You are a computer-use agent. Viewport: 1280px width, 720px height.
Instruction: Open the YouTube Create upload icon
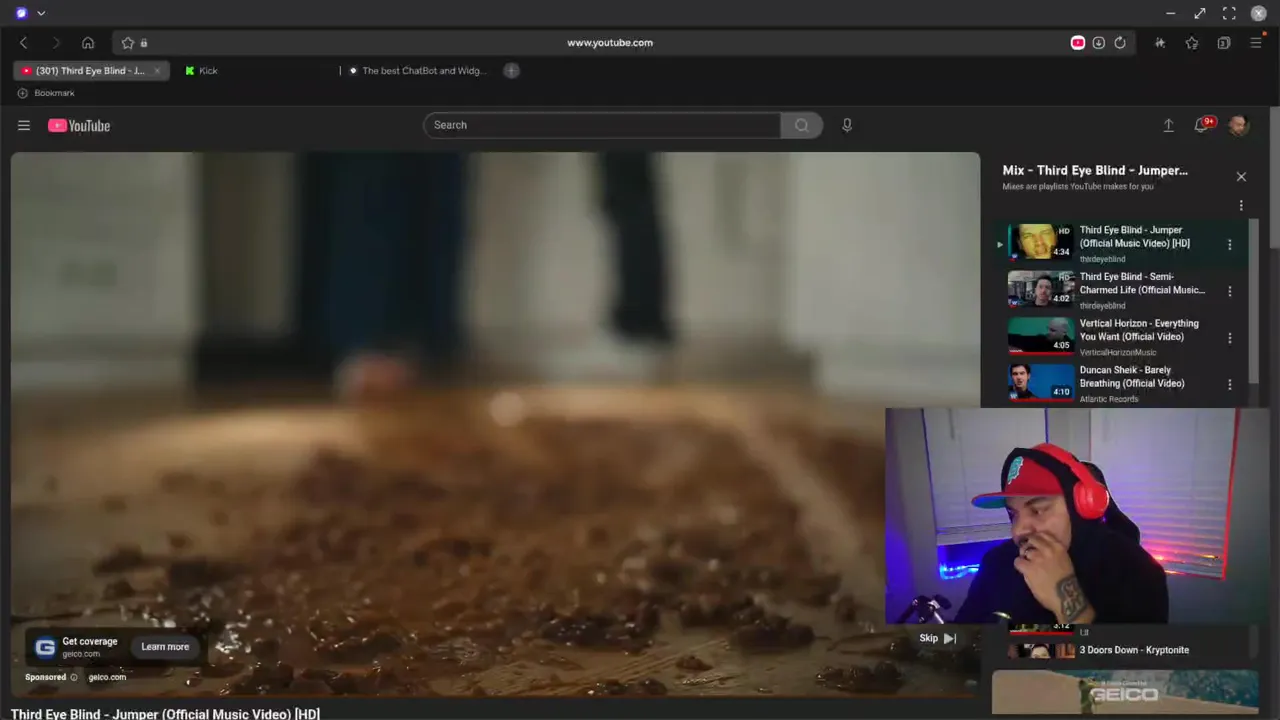click(x=1168, y=125)
